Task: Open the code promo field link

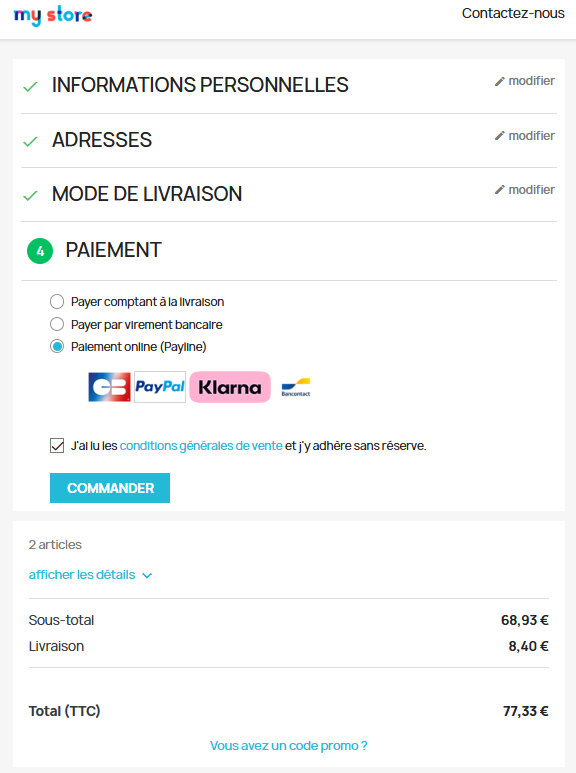Action: coord(288,745)
